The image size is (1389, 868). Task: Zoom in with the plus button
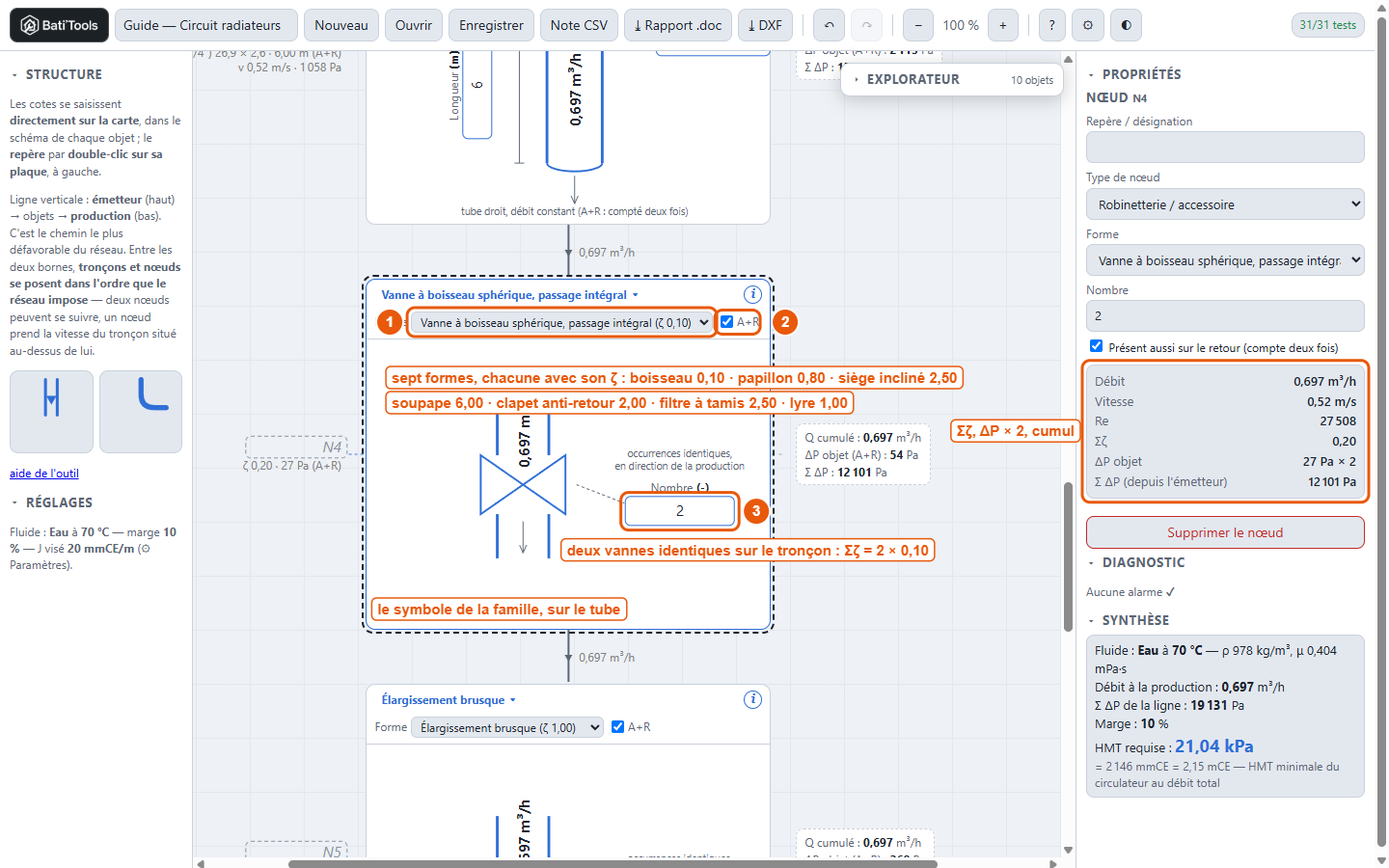tap(1003, 25)
